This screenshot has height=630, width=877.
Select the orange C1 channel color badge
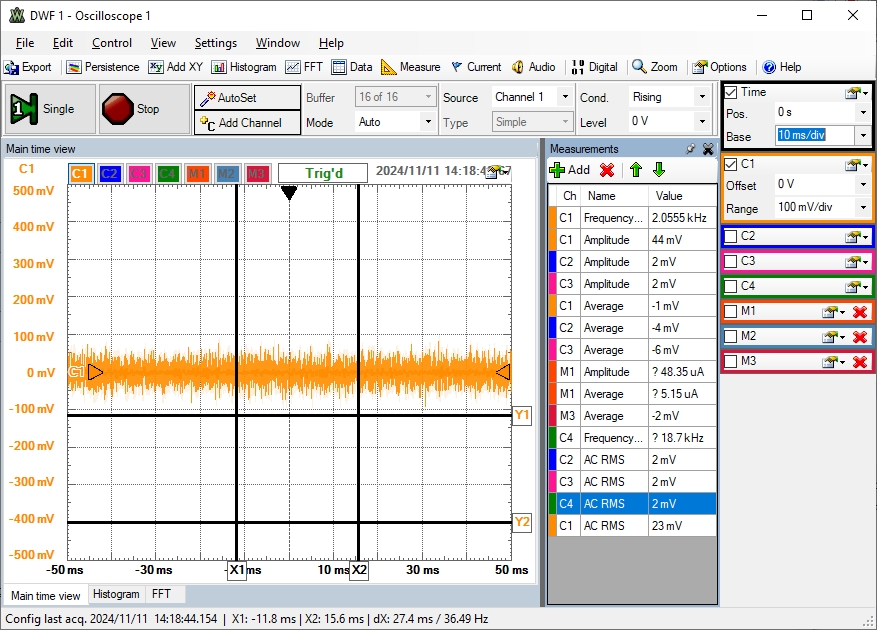pos(81,174)
